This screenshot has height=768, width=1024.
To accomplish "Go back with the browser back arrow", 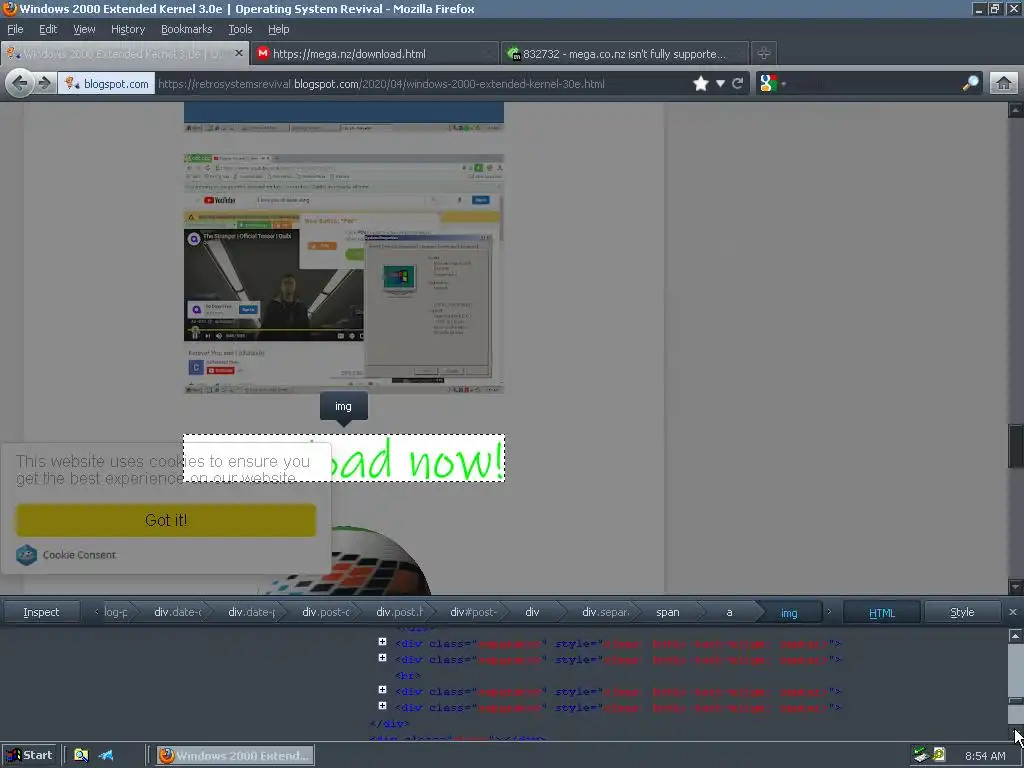I will [x=20, y=84].
